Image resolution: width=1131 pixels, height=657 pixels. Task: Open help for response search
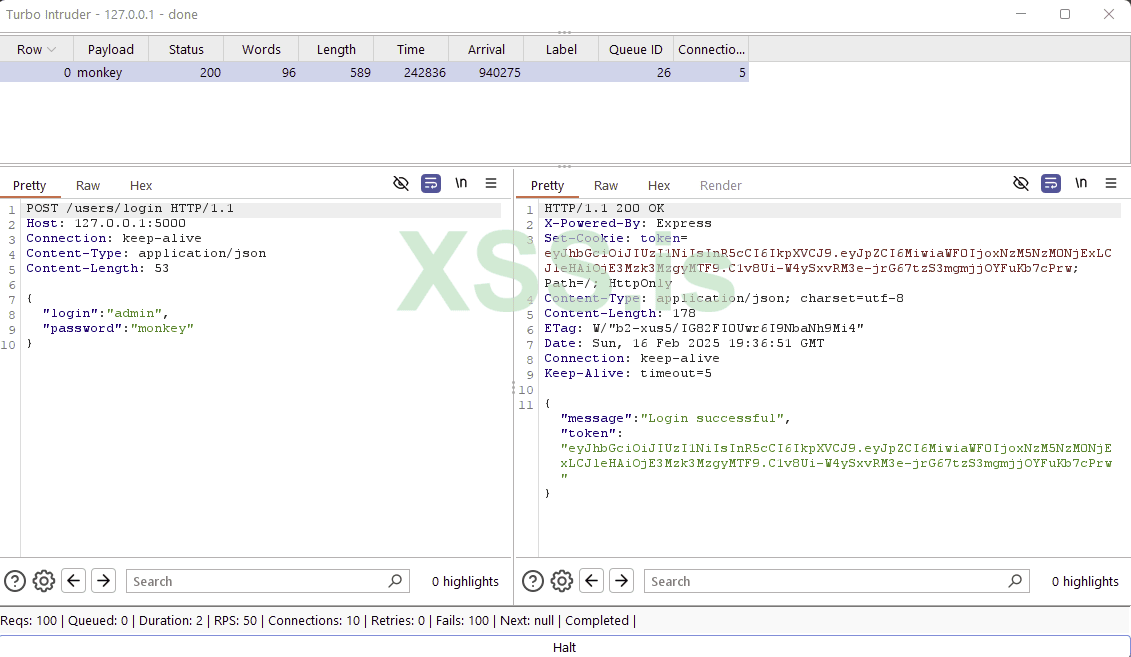pyautogui.click(x=533, y=581)
